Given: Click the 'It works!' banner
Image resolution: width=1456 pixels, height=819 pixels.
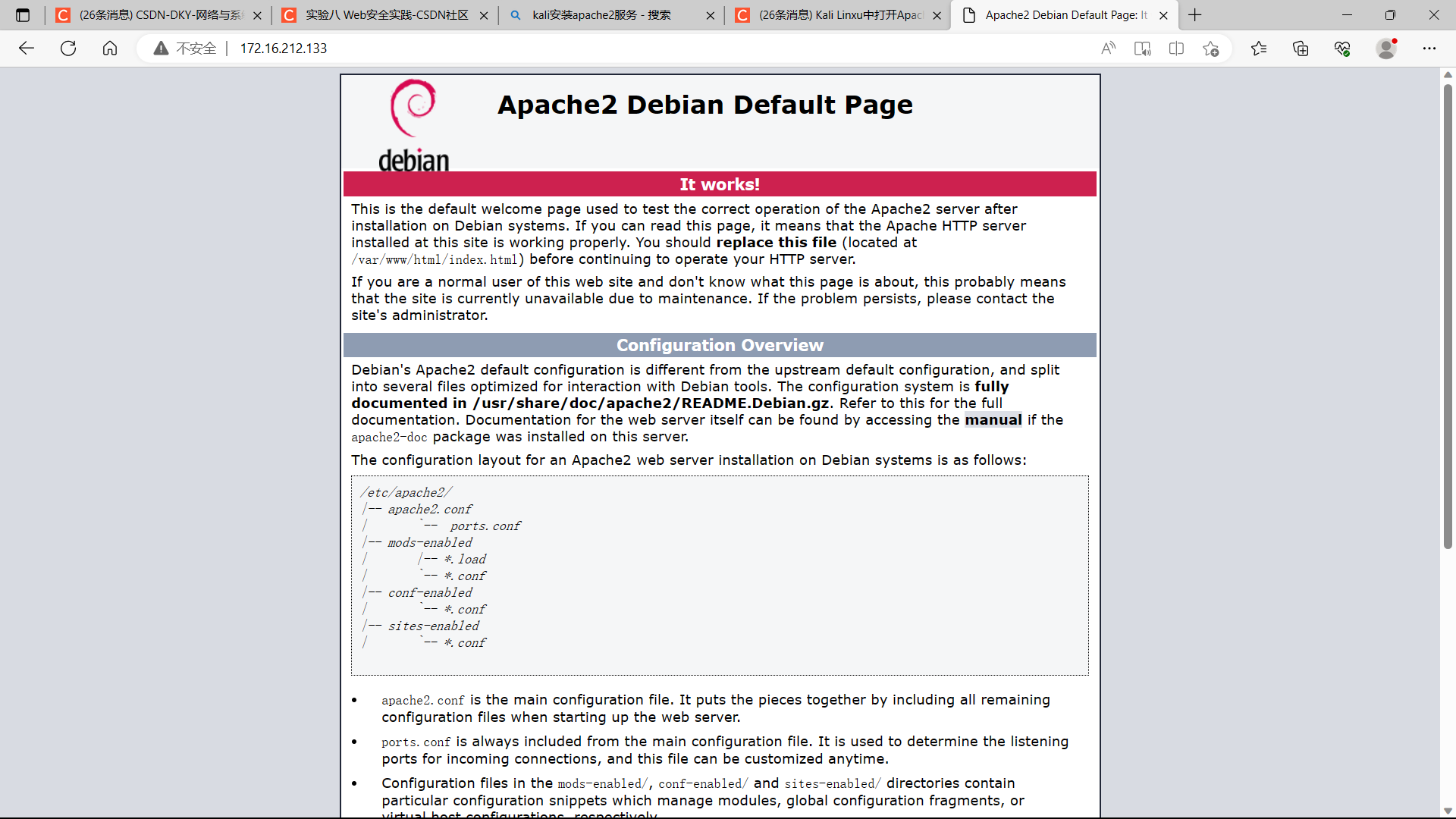Looking at the screenshot, I should click(720, 184).
